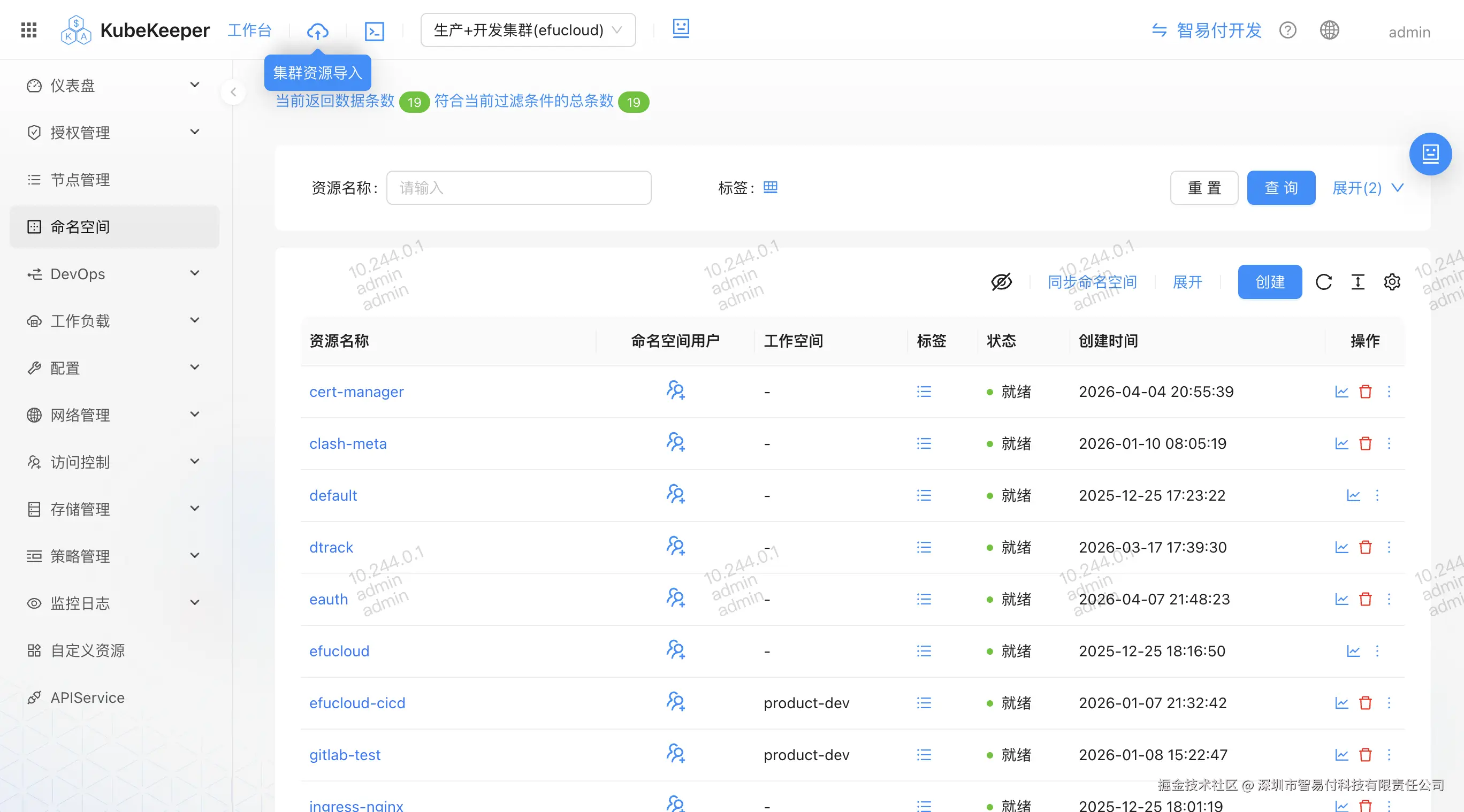This screenshot has height=812, width=1464.
Task: Click the 同步命名空间 link
Action: point(1092,282)
